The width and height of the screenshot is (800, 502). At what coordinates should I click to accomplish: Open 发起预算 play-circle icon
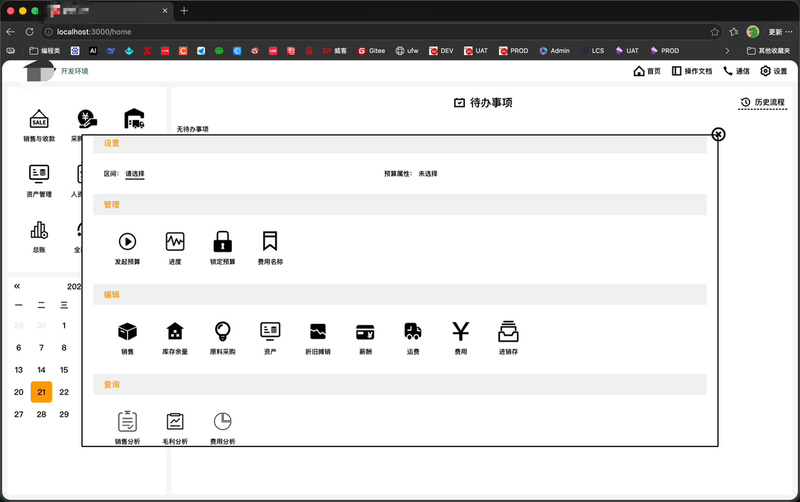point(127,242)
